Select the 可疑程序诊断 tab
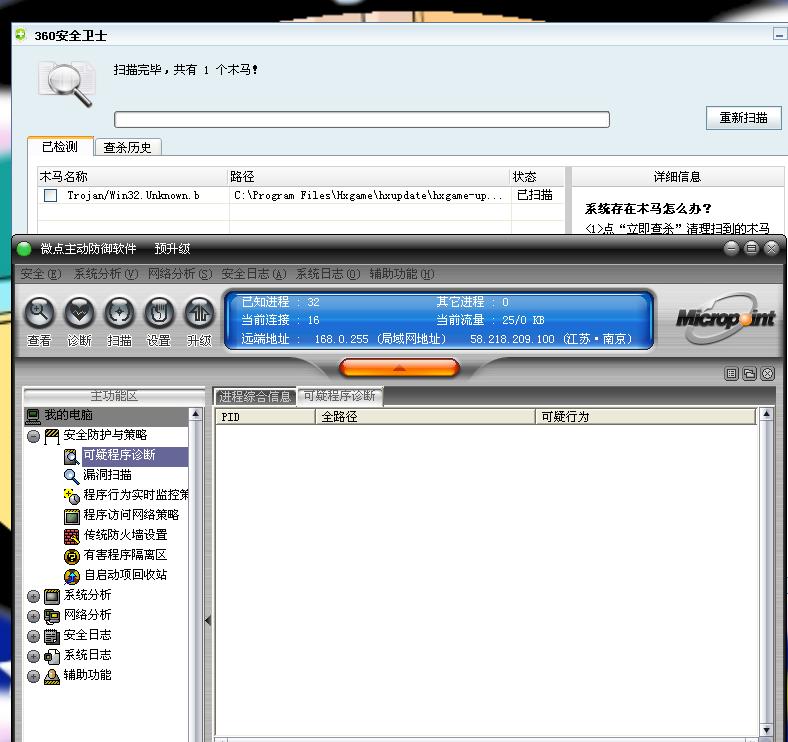788x742 pixels. click(x=340, y=396)
